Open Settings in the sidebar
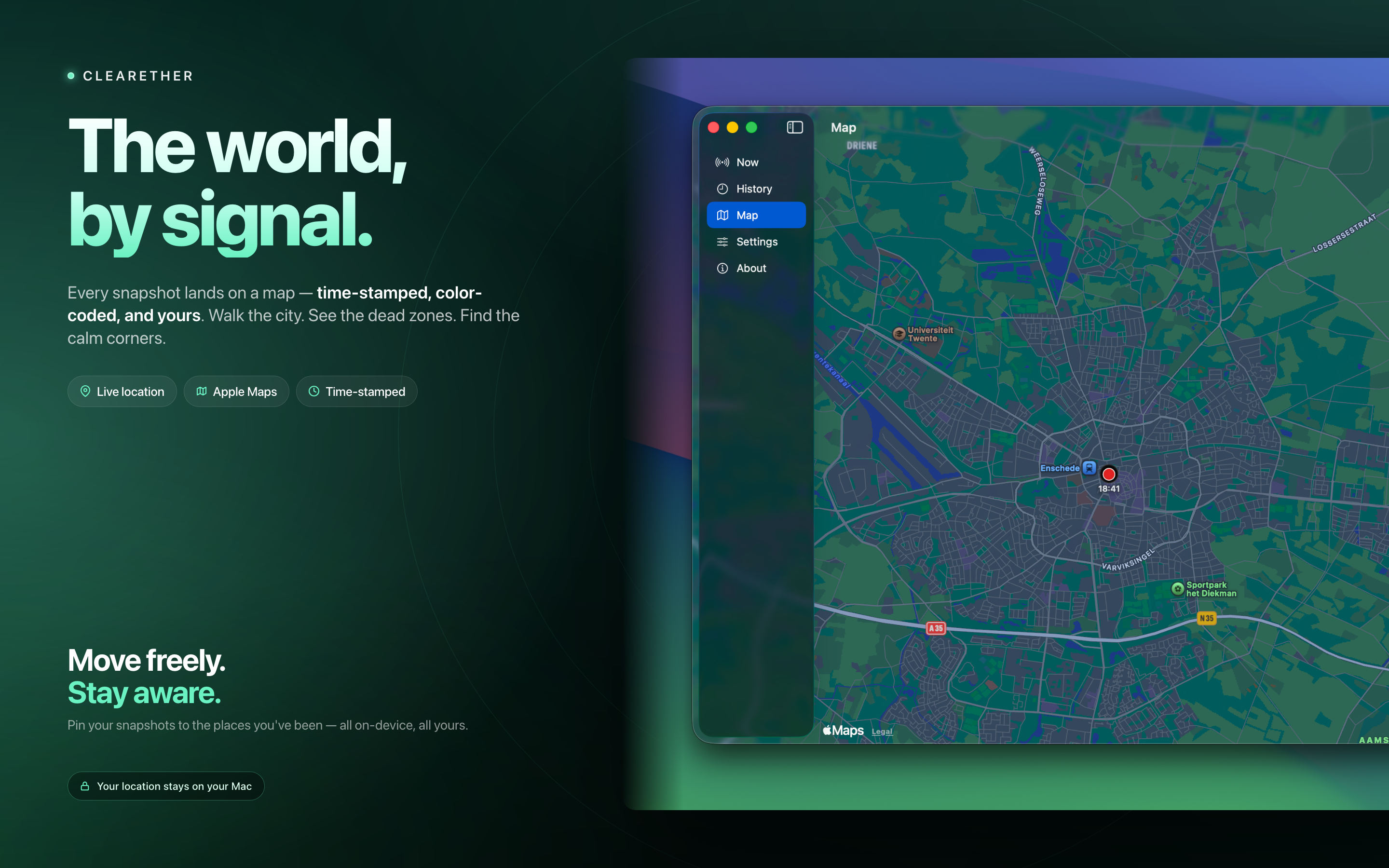This screenshot has width=1389, height=868. point(756,242)
